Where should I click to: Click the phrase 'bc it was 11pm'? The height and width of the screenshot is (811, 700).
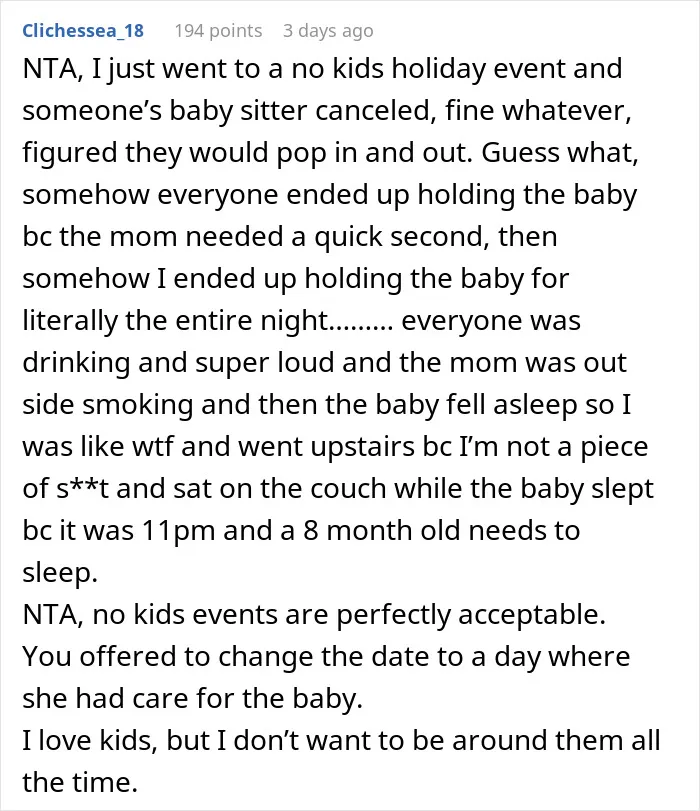(x=118, y=530)
